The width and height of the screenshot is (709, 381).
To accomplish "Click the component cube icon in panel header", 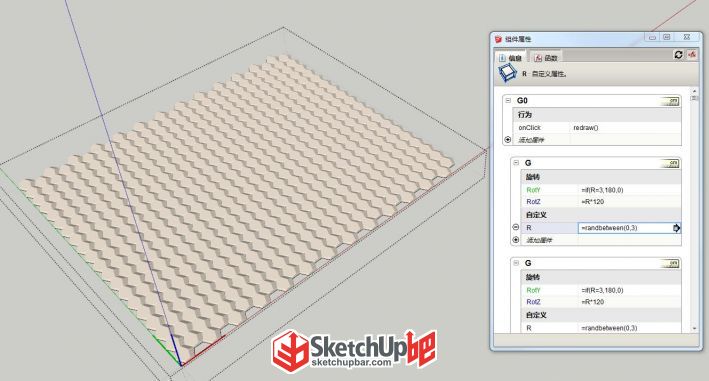I will coord(507,73).
